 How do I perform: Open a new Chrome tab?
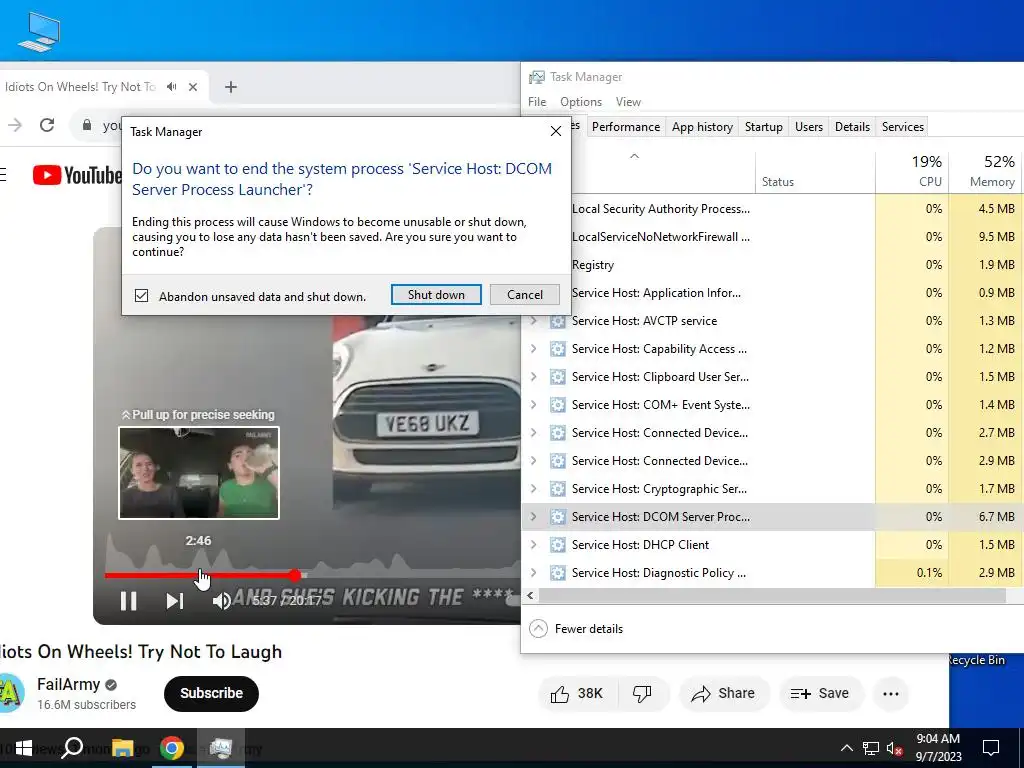pyautogui.click(x=231, y=87)
